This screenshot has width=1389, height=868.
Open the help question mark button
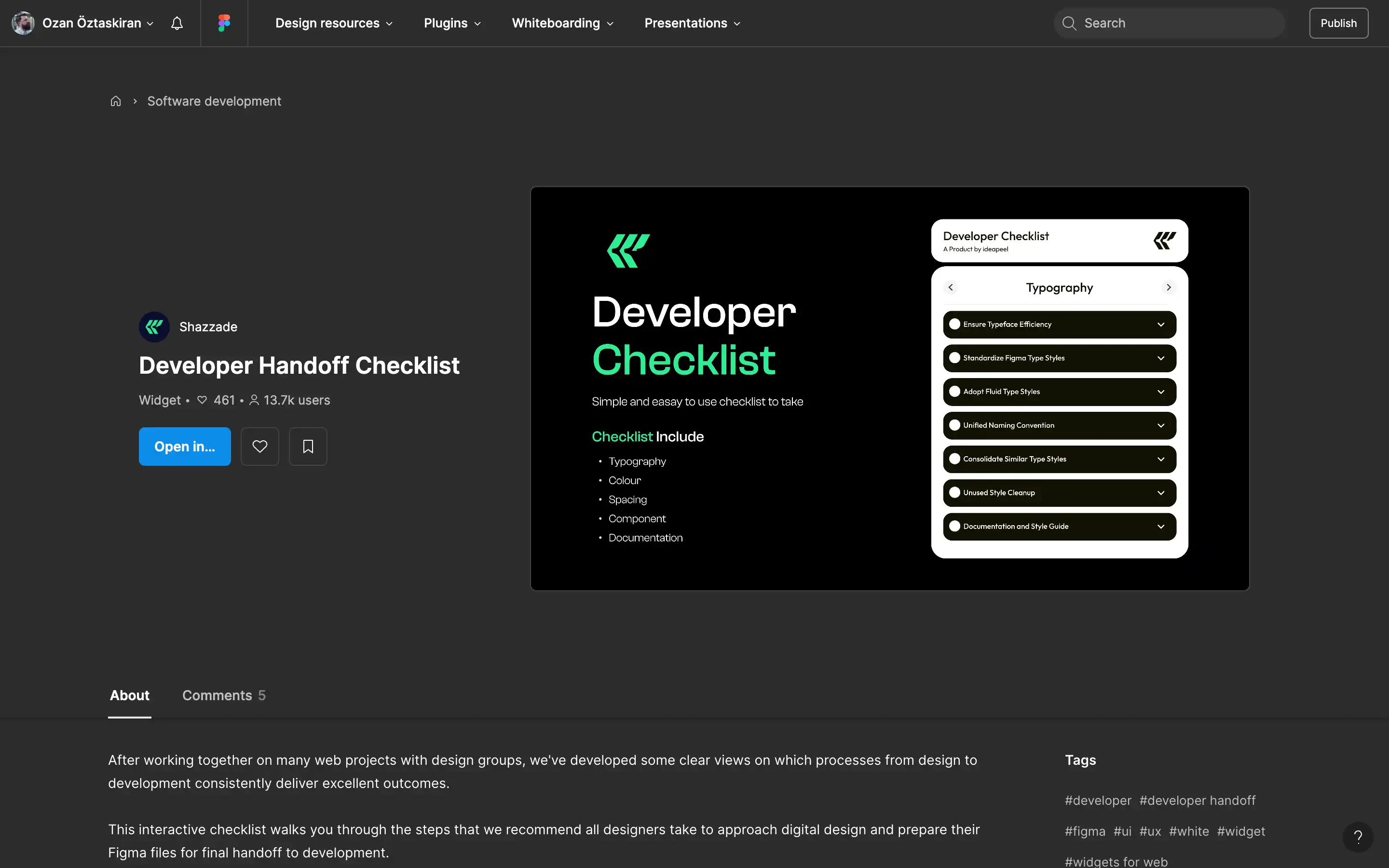(x=1358, y=837)
